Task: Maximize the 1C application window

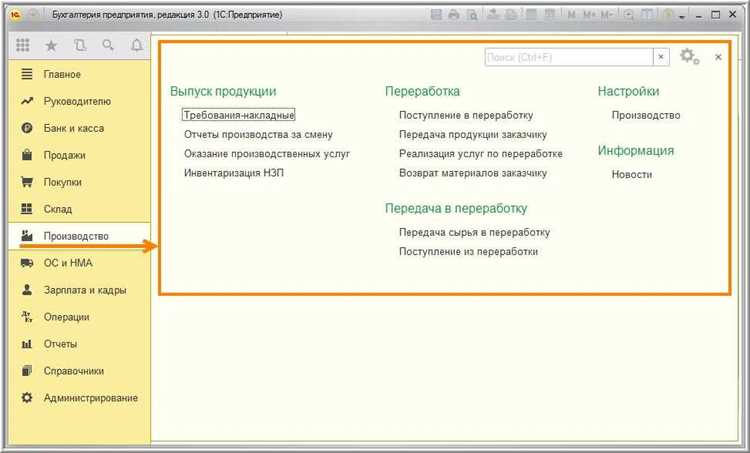Action: click(x=716, y=15)
